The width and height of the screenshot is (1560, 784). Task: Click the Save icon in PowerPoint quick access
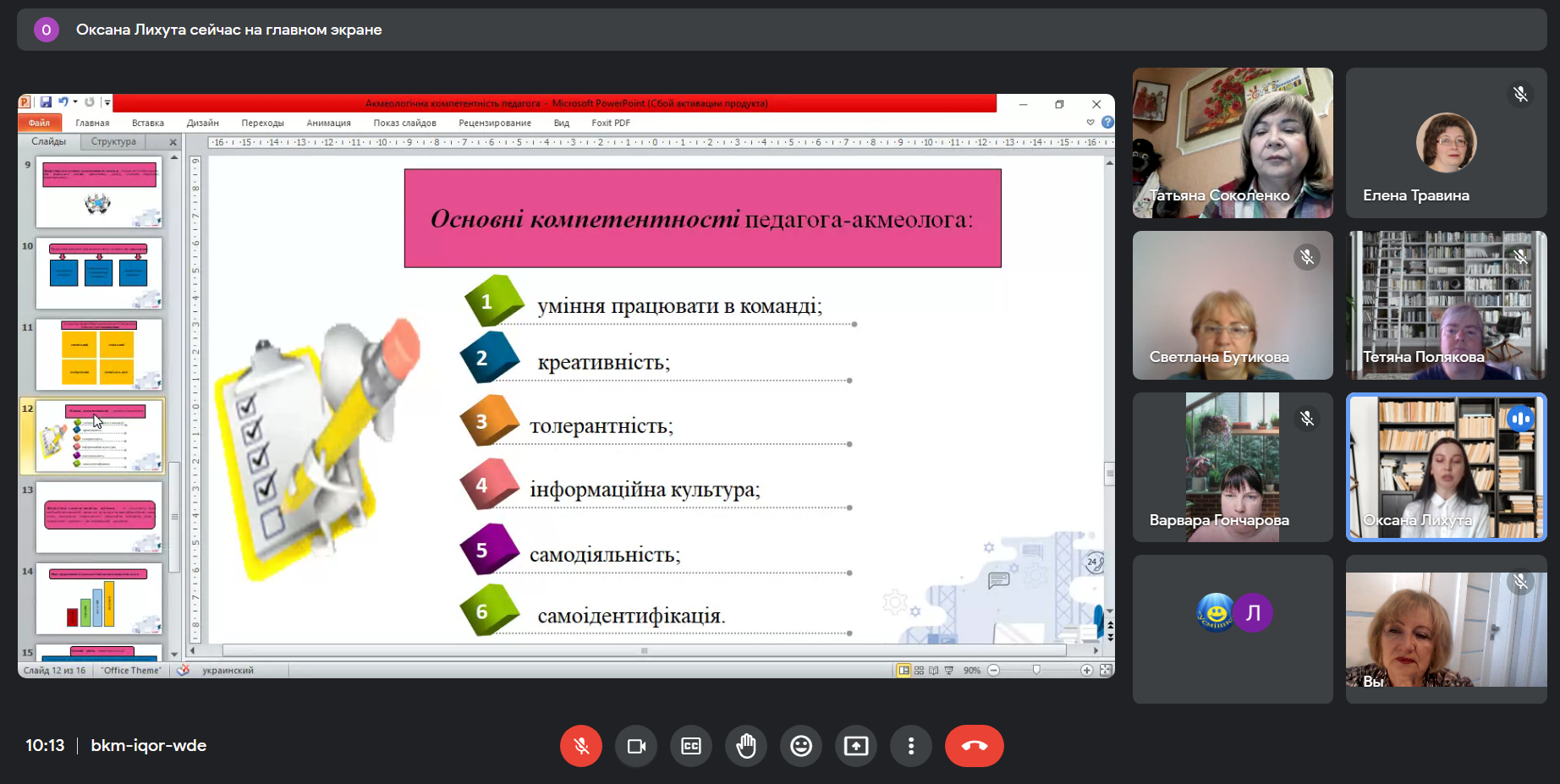click(46, 102)
